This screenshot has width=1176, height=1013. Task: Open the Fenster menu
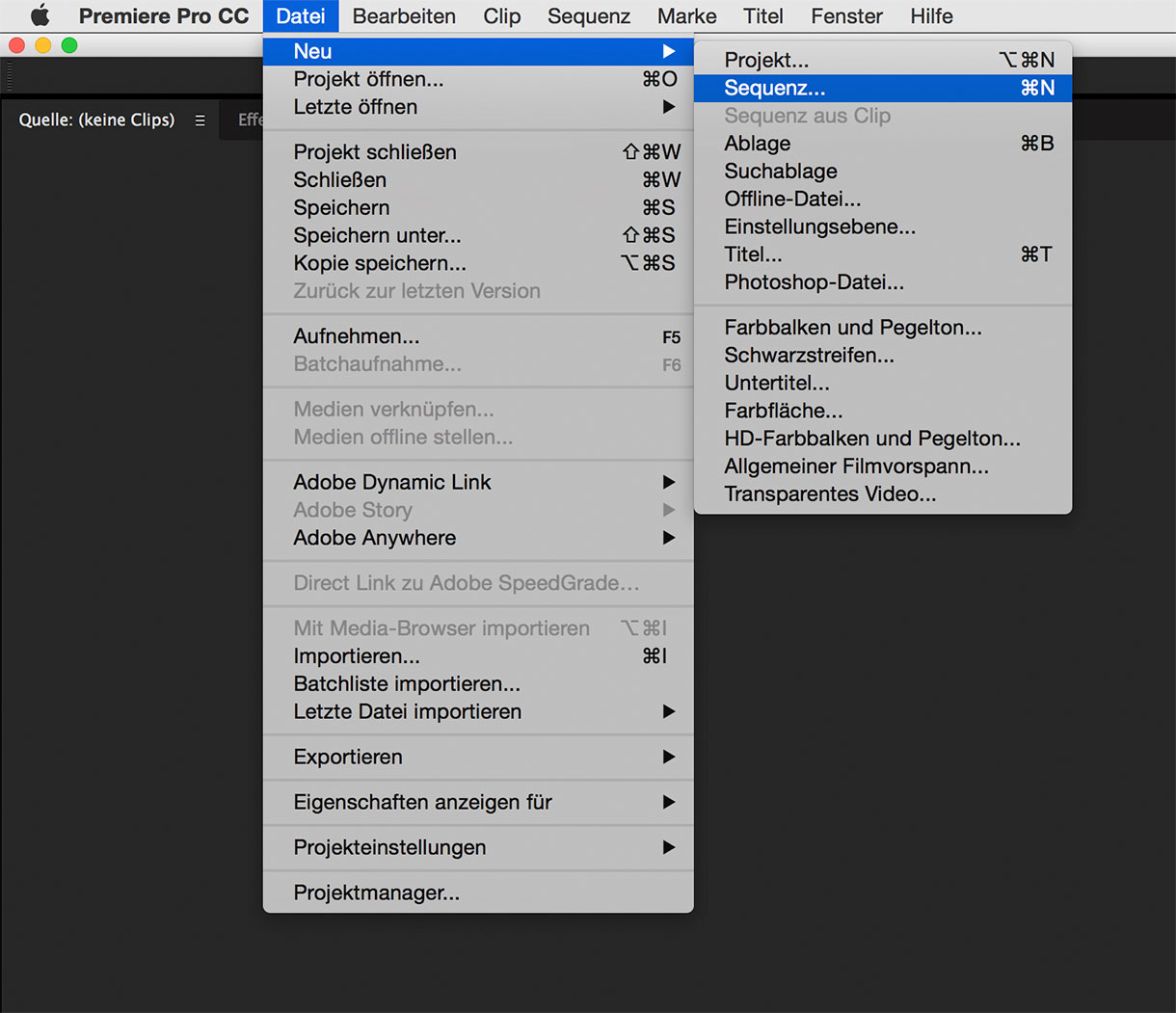[847, 16]
